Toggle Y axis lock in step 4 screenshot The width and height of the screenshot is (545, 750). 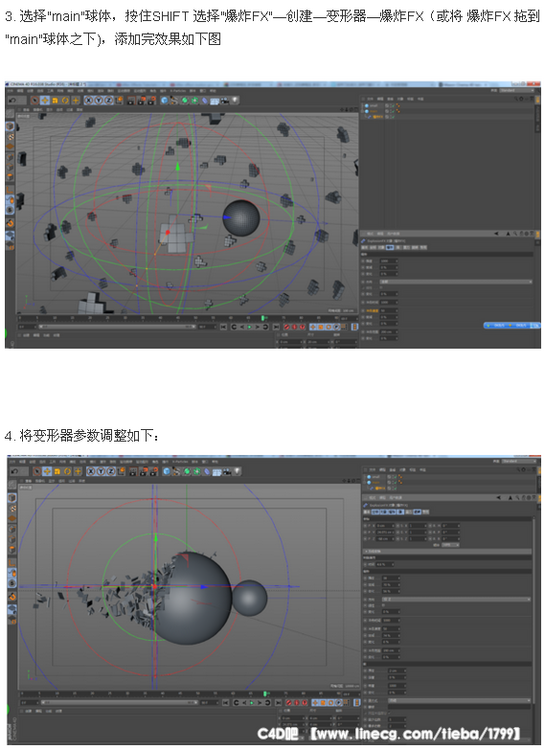pos(101,471)
